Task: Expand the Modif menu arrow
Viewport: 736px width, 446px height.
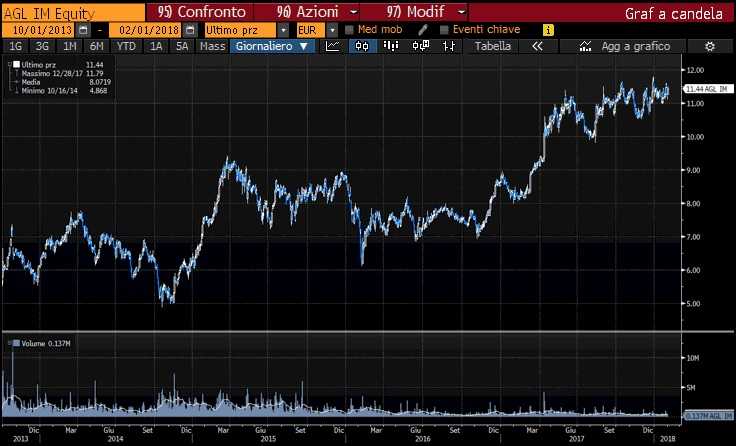Action: pyautogui.click(x=462, y=12)
